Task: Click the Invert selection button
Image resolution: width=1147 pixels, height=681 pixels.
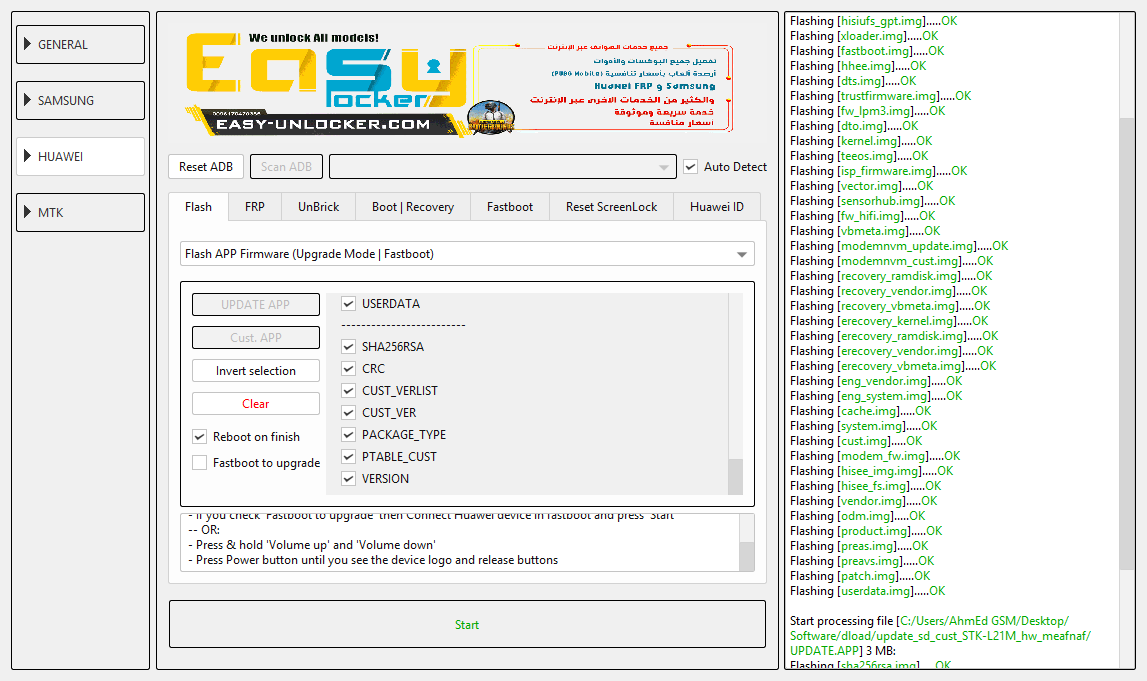Action: pos(255,371)
